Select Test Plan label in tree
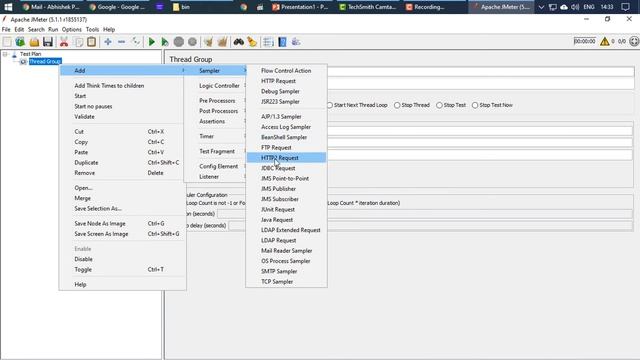This screenshot has height=360, width=640. [31, 54]
